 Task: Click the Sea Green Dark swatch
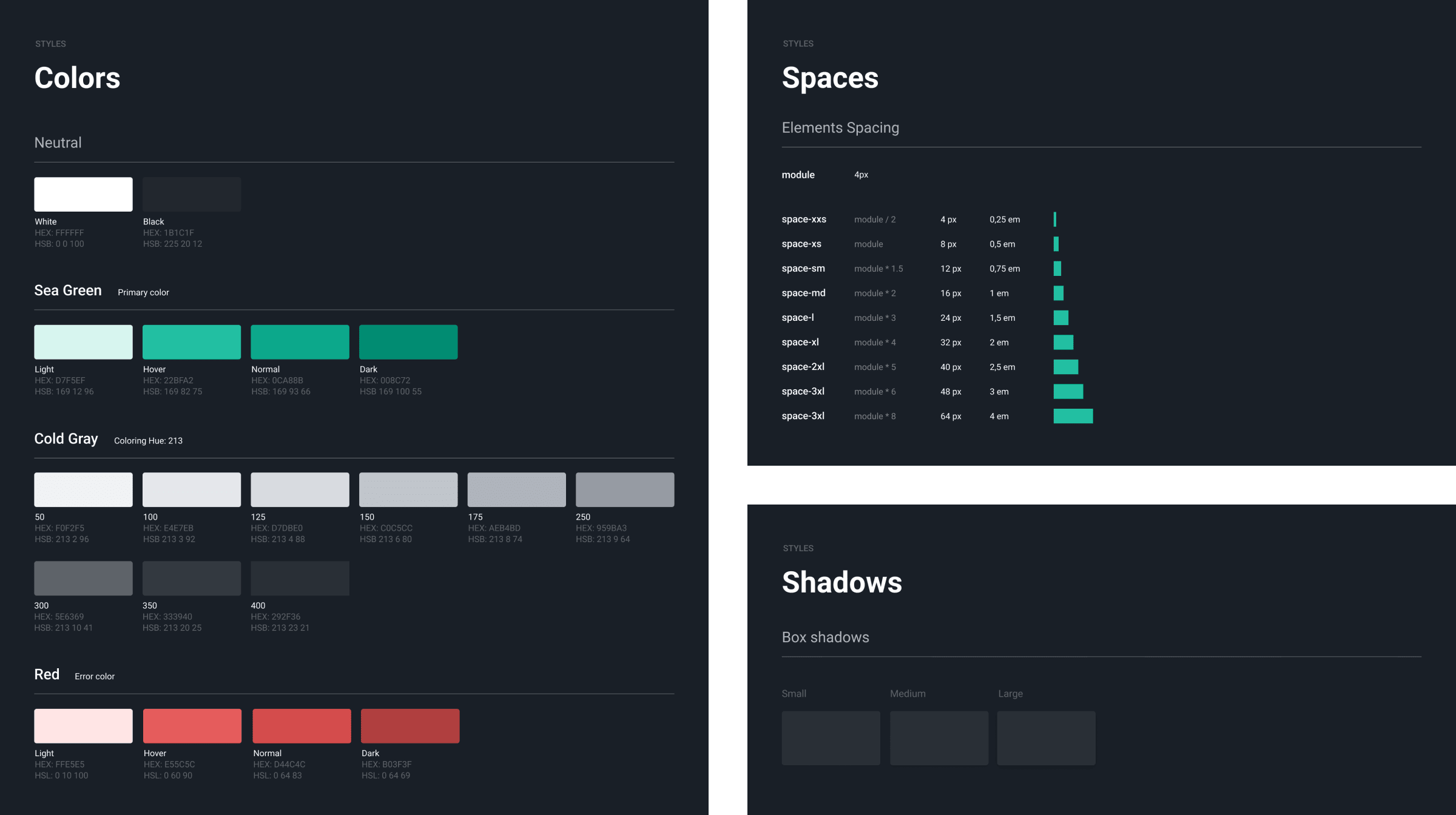point(408,342)
